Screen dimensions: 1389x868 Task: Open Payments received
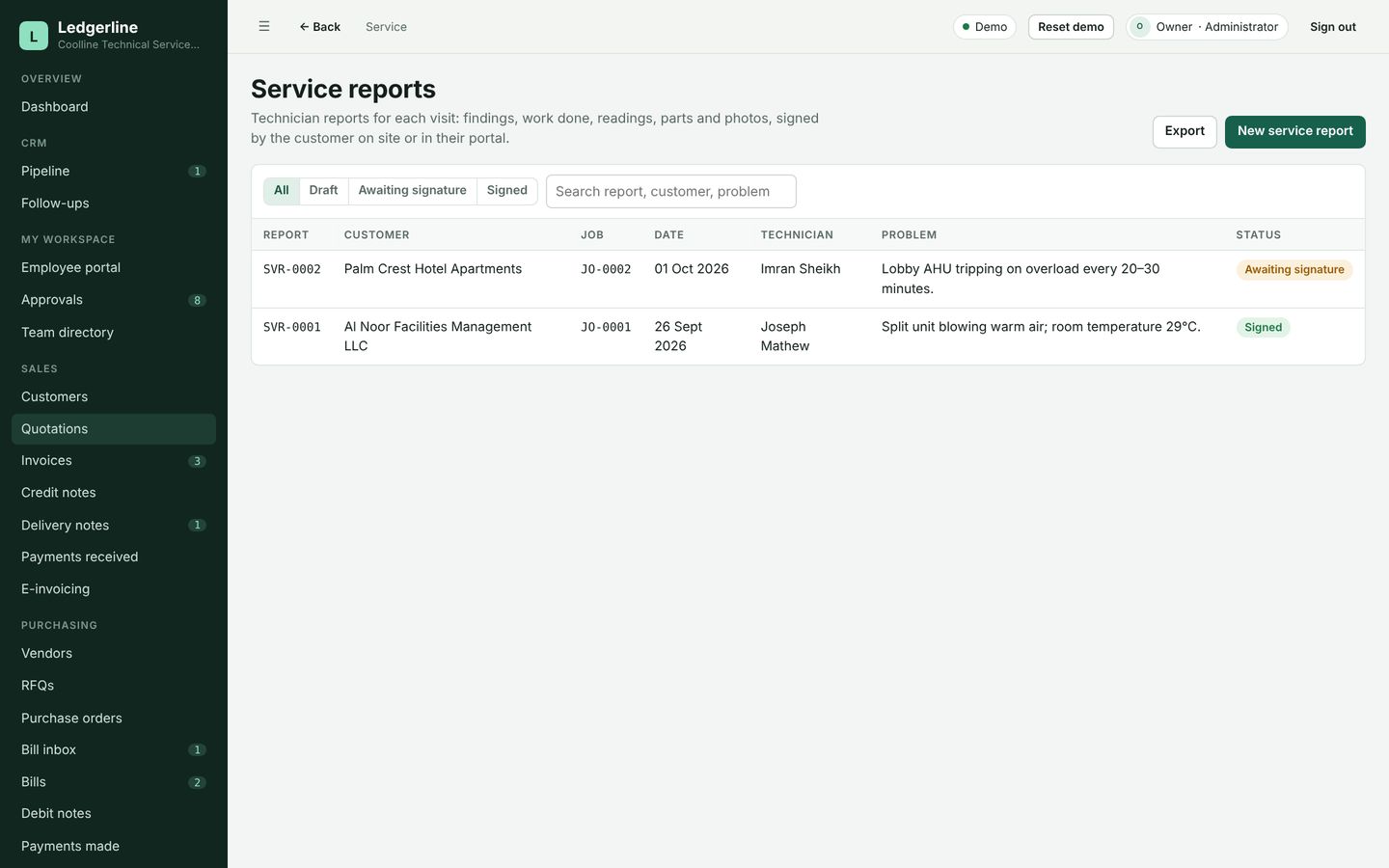(x=114, y=557)
